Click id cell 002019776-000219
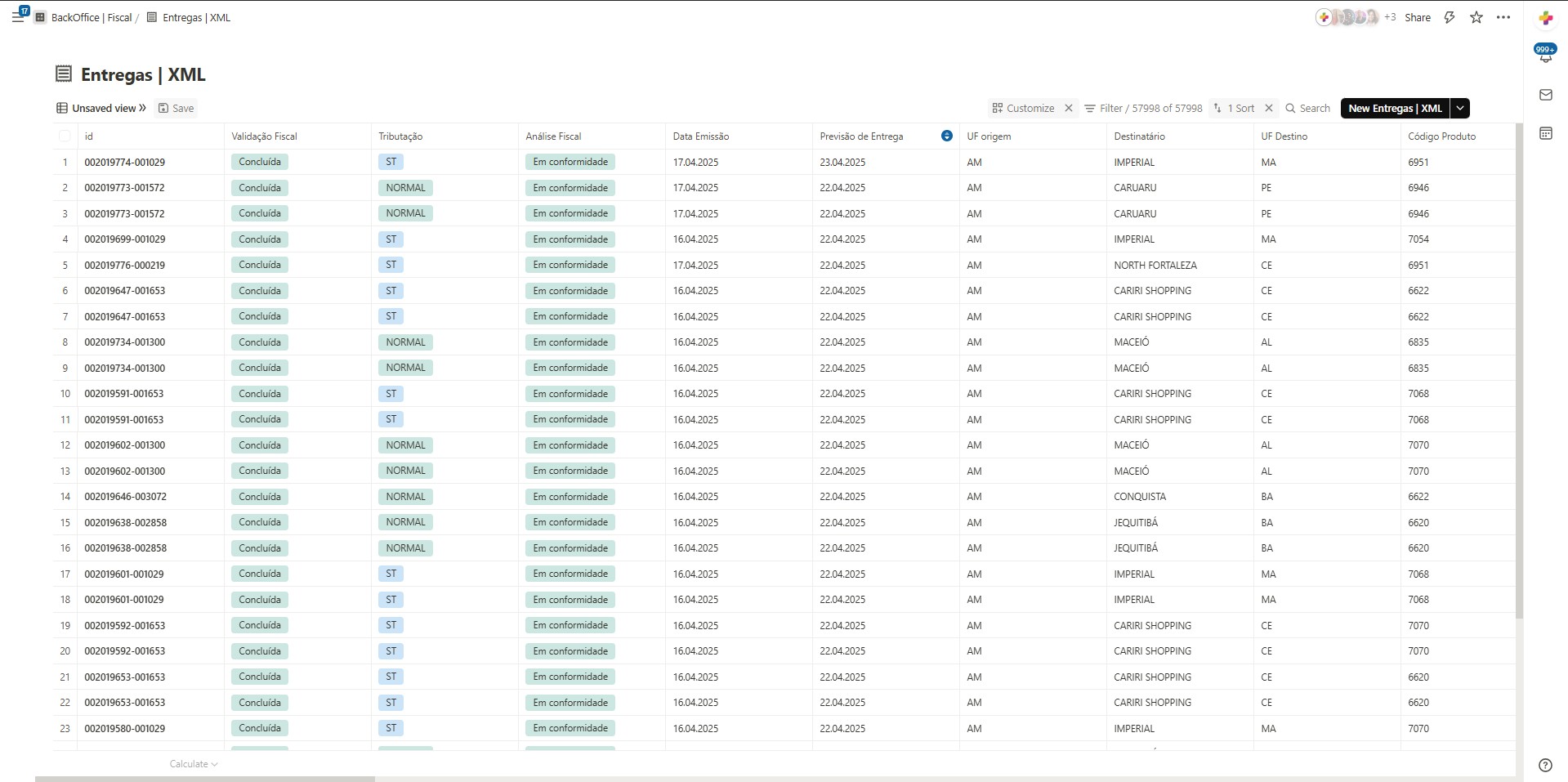The image size is (1568, 782). [150, 265]
